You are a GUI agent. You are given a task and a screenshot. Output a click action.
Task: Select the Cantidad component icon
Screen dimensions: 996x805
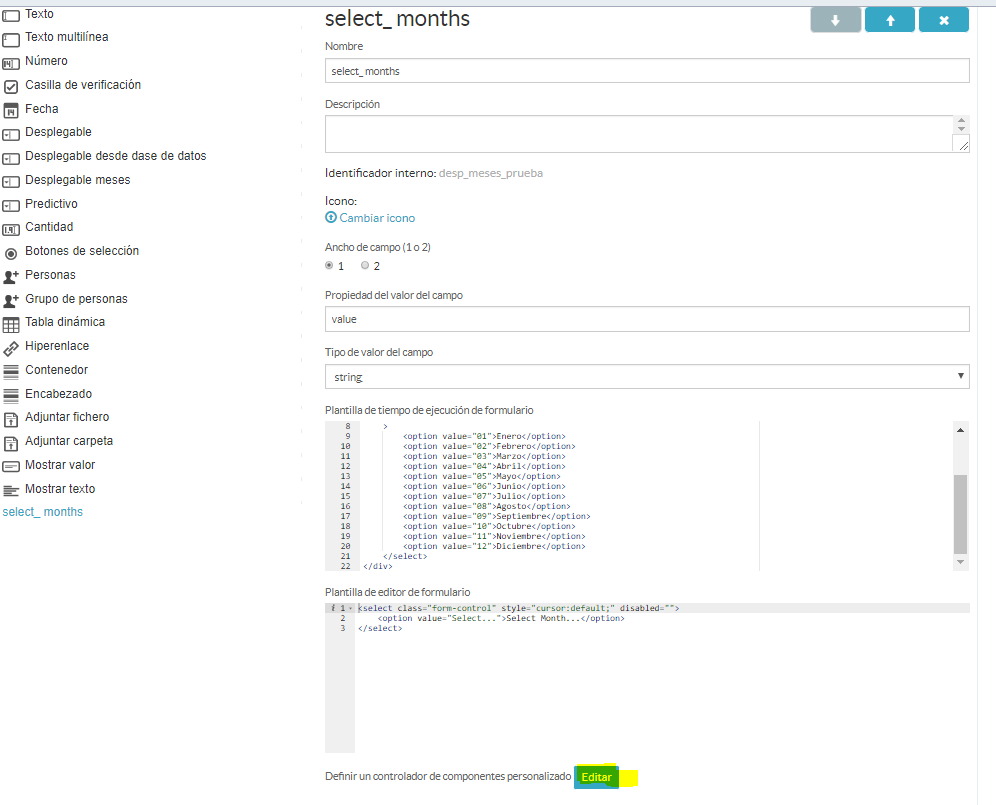[x=11, y=229]
